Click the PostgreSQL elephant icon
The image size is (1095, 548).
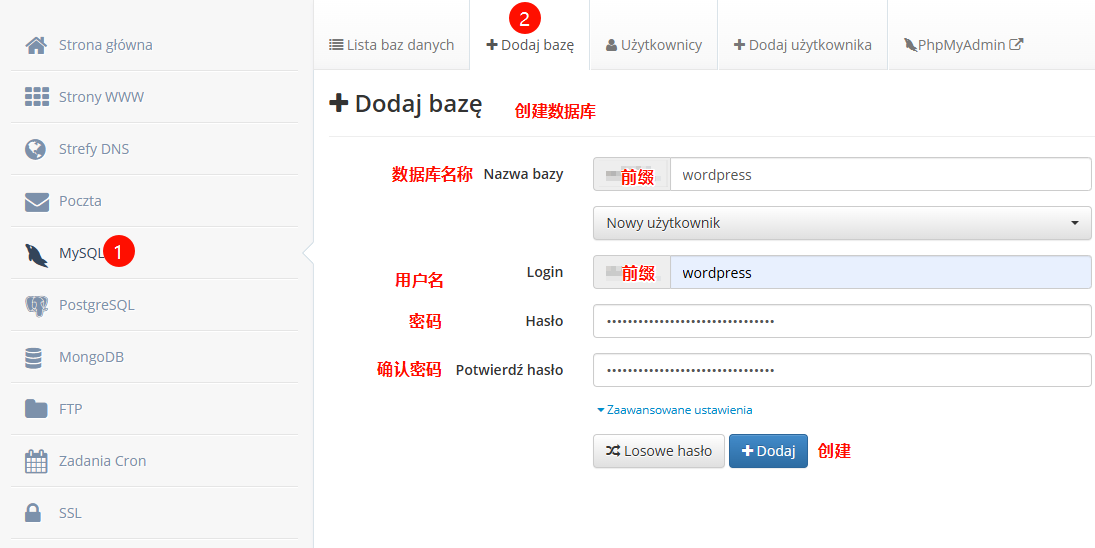pos(37,305)
